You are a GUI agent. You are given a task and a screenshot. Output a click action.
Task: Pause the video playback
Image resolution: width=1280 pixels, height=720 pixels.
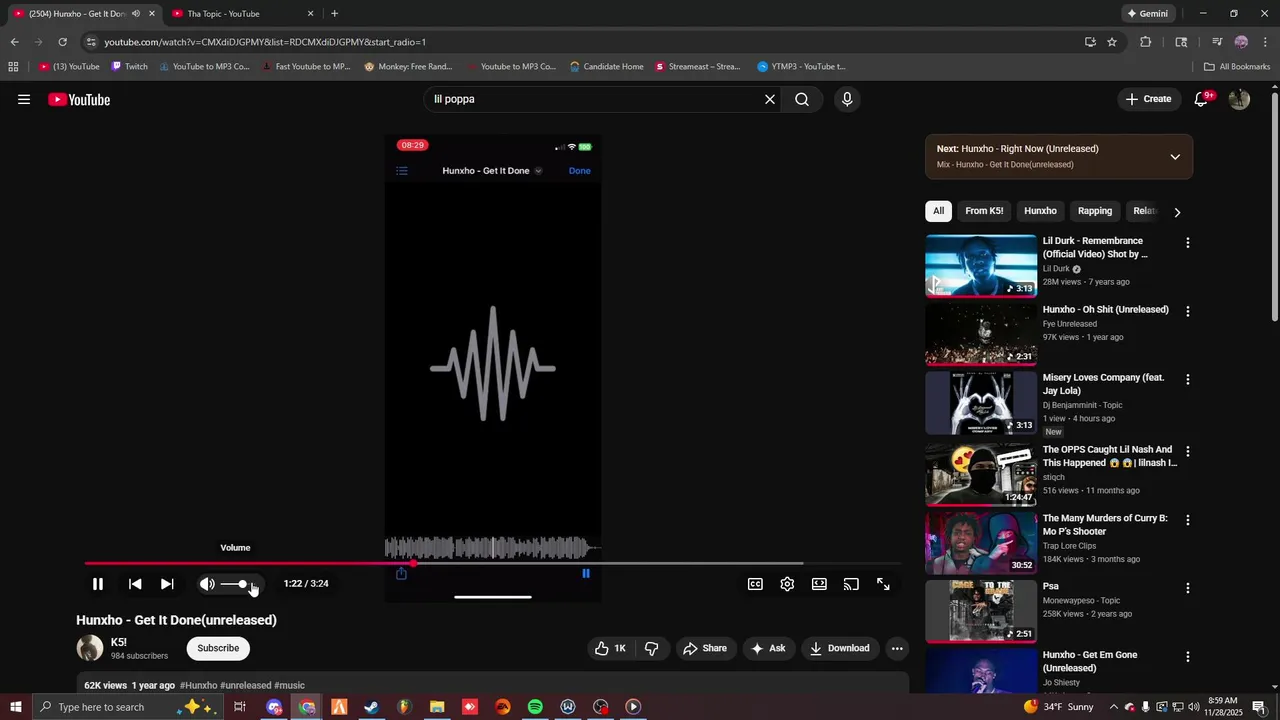pos(98,584)
